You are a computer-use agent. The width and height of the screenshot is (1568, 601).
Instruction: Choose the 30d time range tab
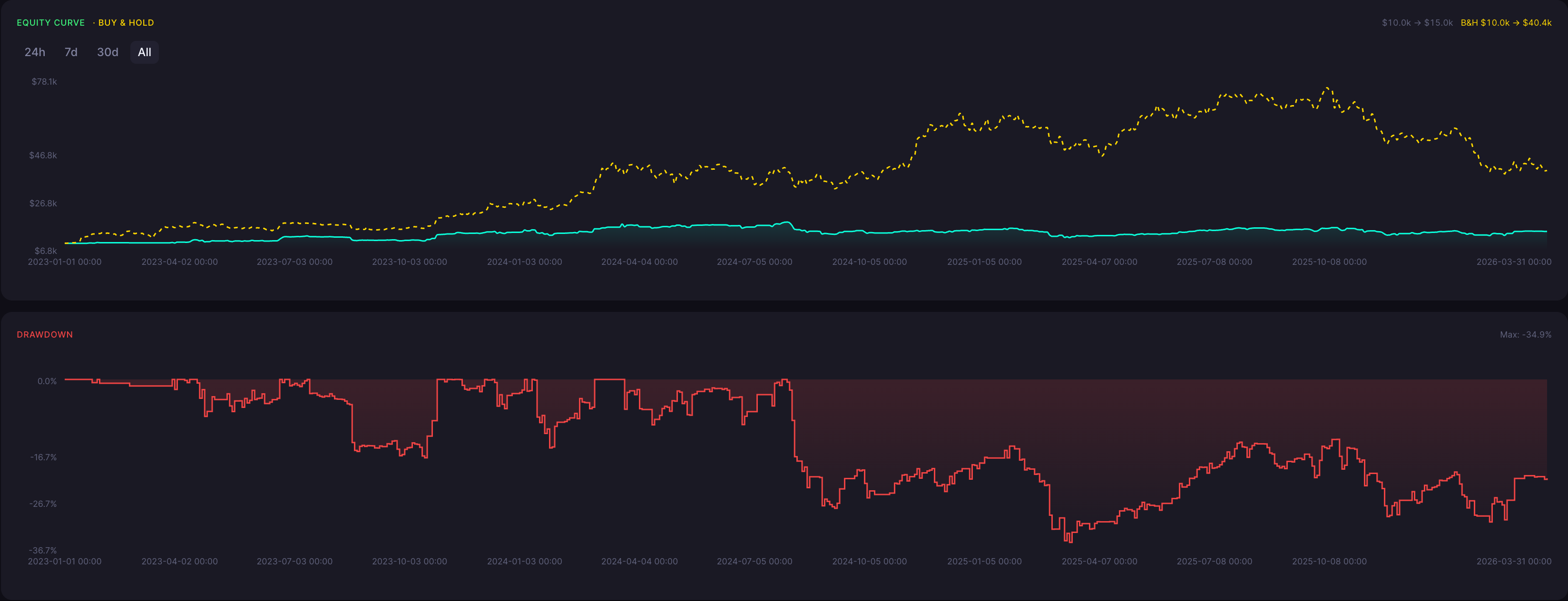point(108,52)
